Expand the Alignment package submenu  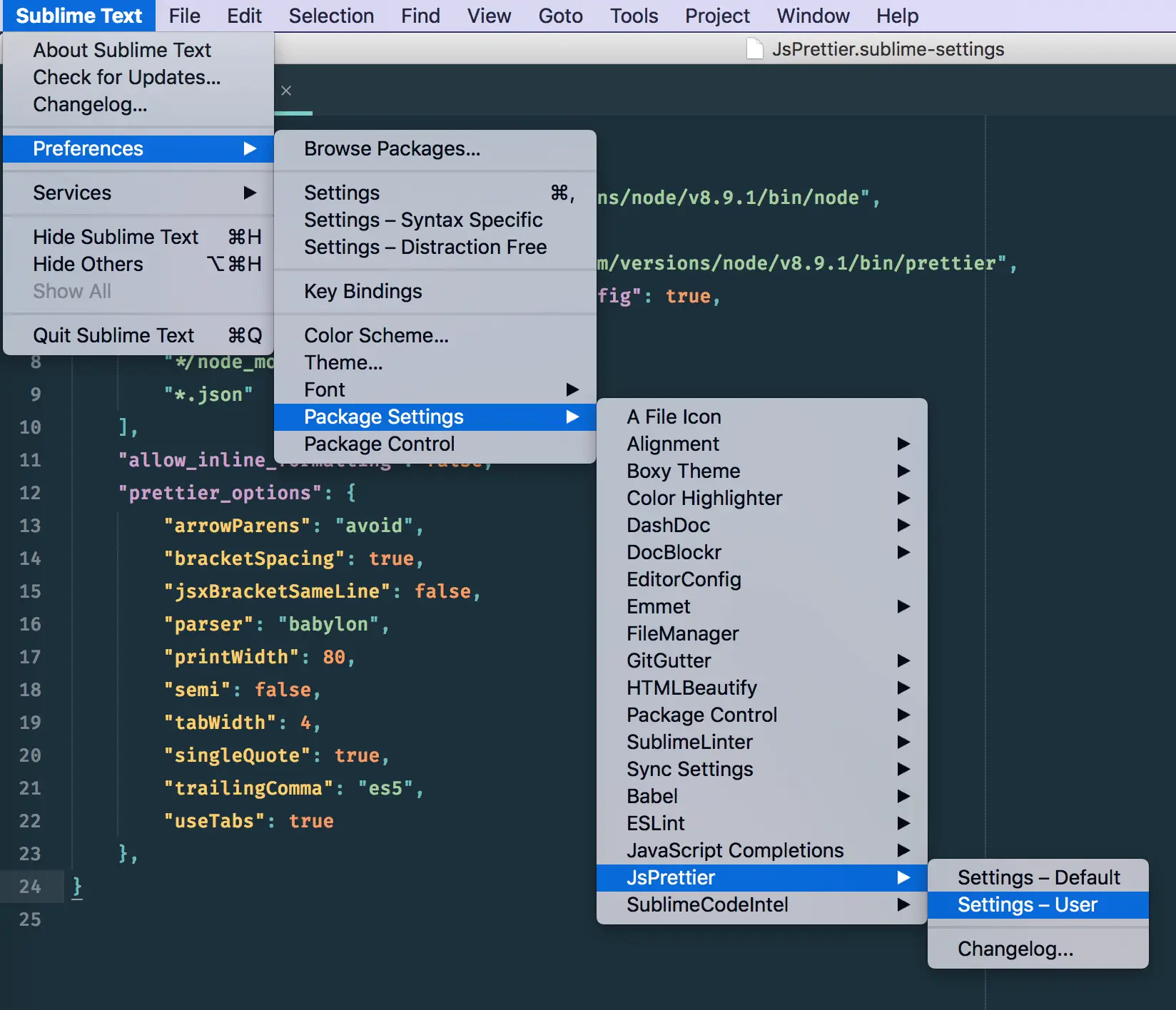pos(762,444)
